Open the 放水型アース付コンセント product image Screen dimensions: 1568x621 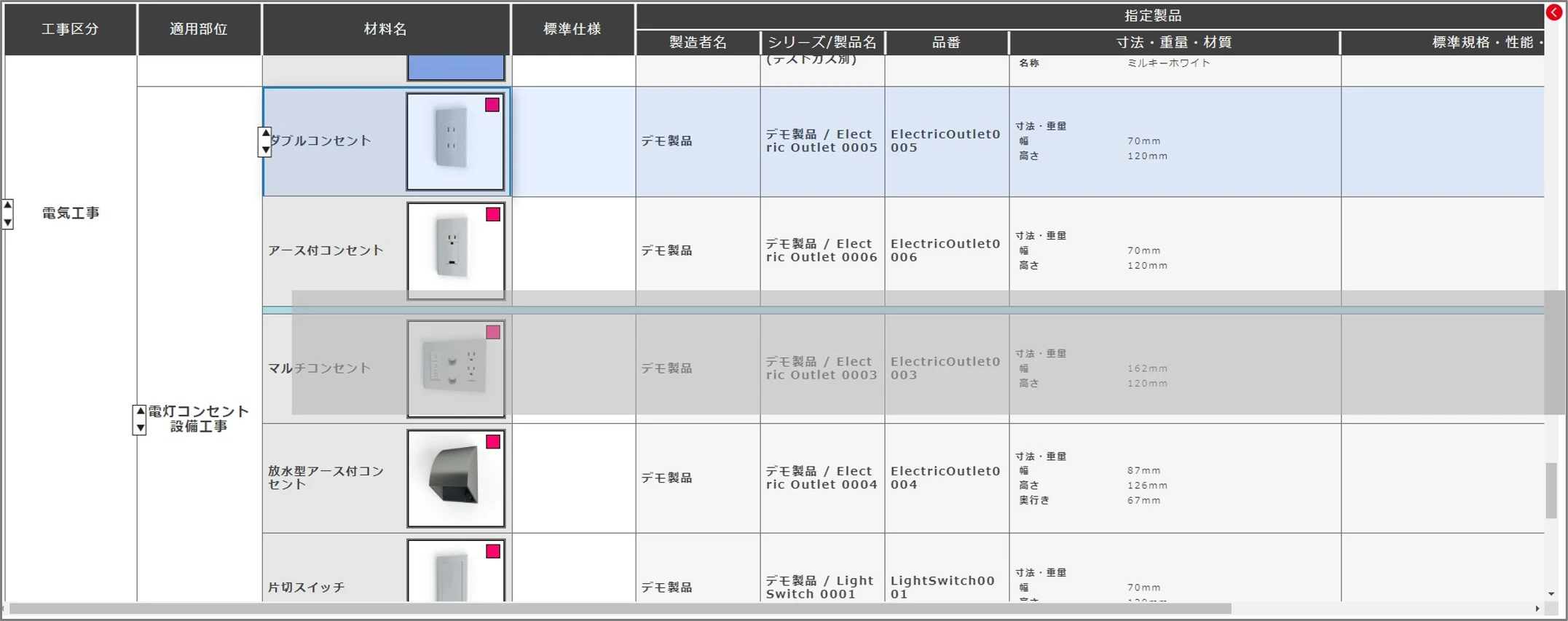click(x=456, y=478)
